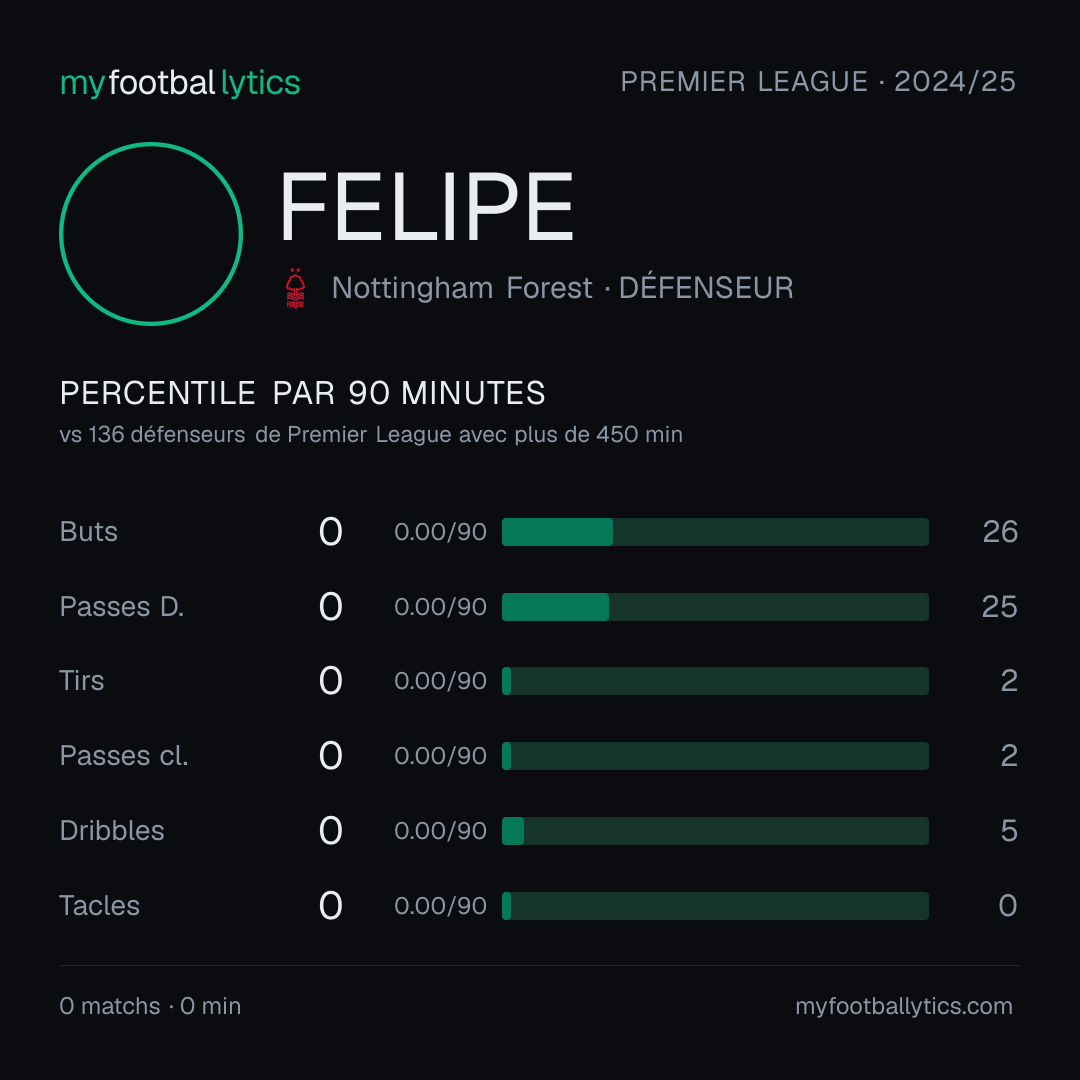The height and width of the screenshot is (1080, 1080).
Task: Click the Tacles percentile bar
Action: tap(715, 906)
